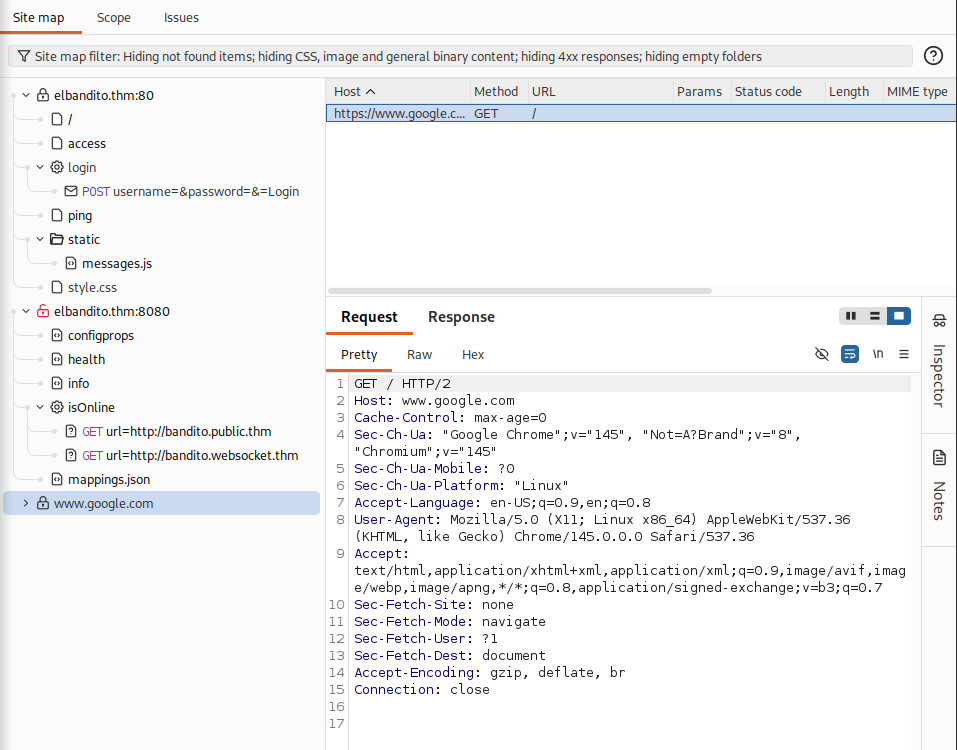Viewport: 957px width, 750px height.
Task: Switch the editor to Raw view
Action: 419,355
